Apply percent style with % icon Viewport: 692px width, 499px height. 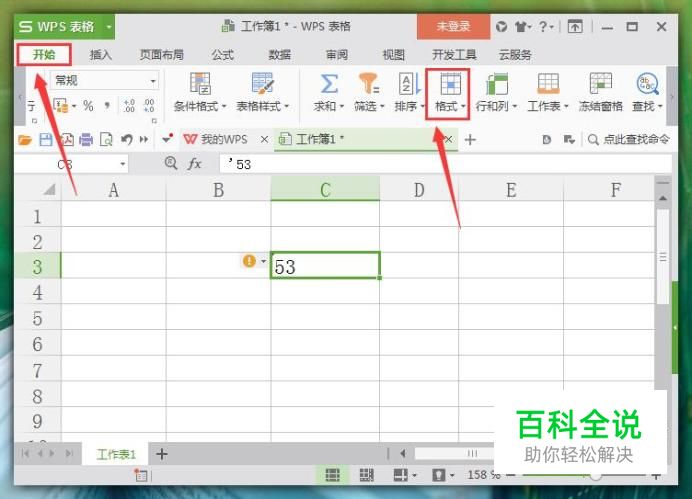(x=88, y=106)
